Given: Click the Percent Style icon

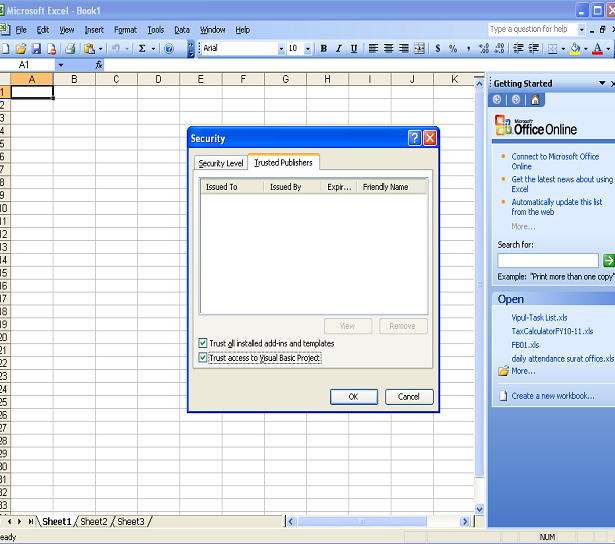Looking at the screenshot, I should click(453, 48).
